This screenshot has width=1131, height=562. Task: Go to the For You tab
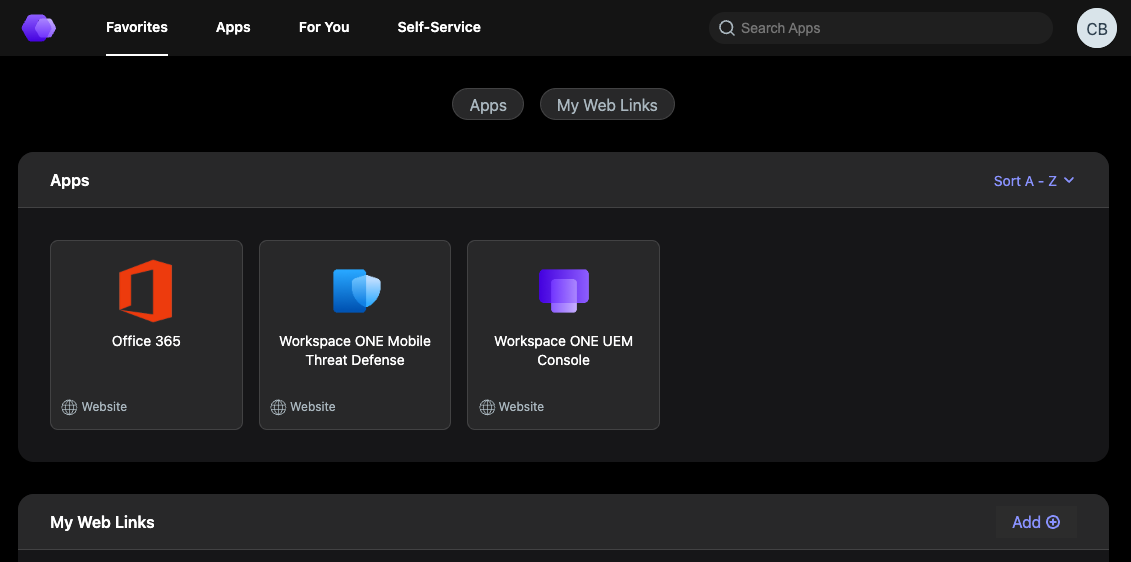coord(324,27)
